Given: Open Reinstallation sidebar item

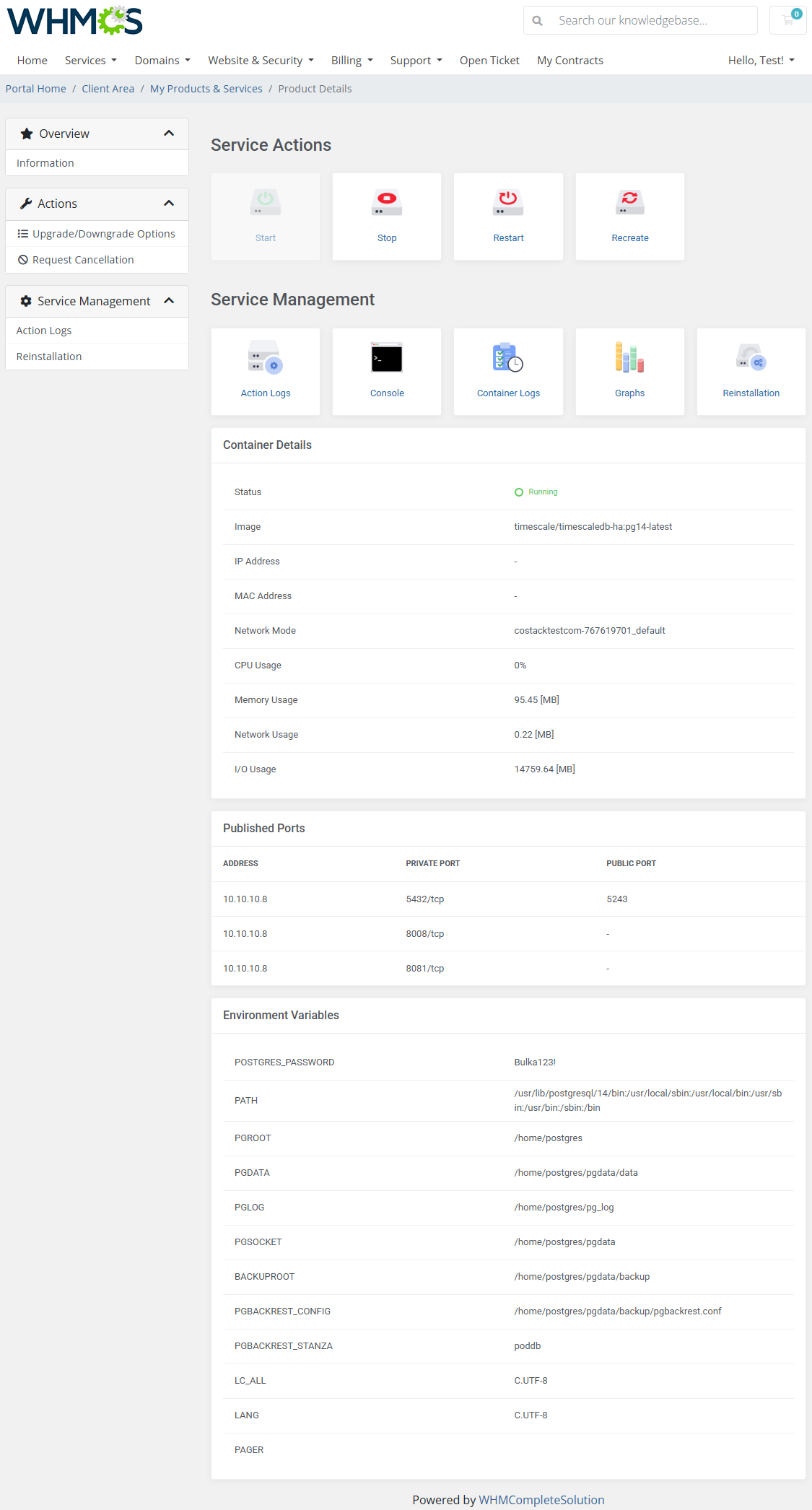Looking at the screenshot, I should click(97, 357).
